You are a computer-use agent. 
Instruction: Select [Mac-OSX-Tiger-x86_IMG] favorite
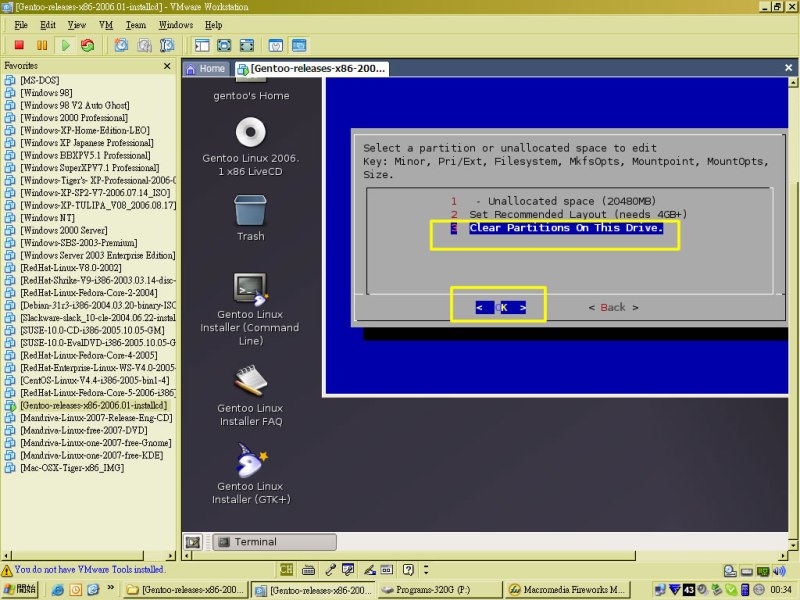(72, 468)
